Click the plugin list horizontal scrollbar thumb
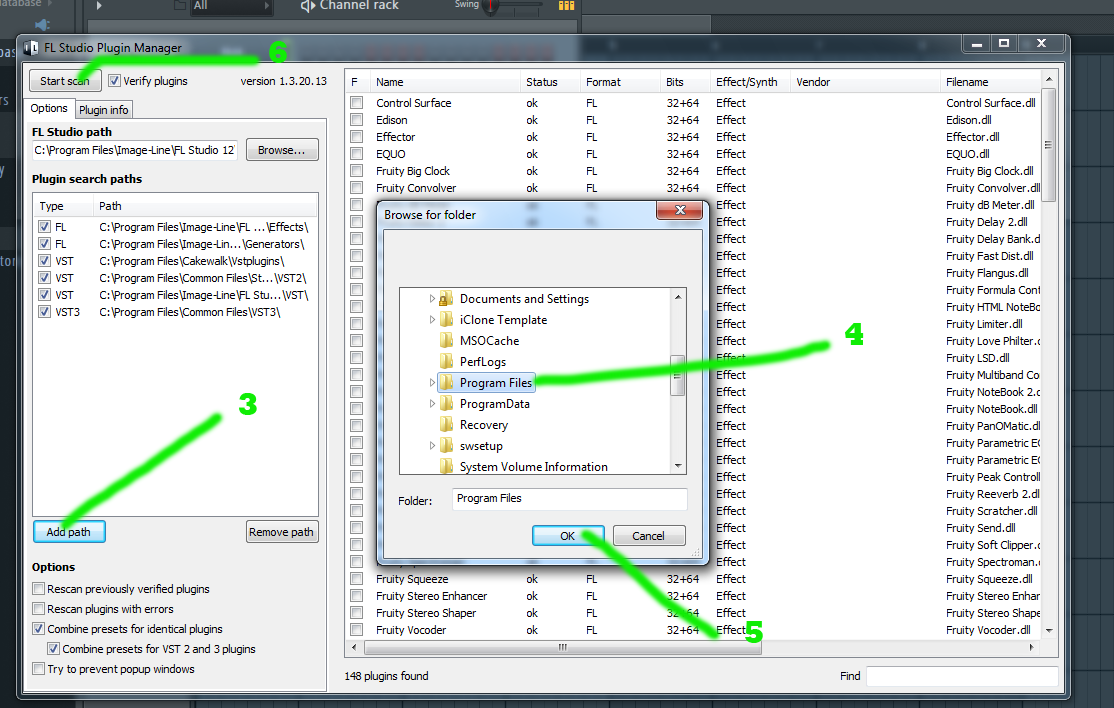Image resolution: width=1114 pixels, height=708 pixels. tap(563, 648)
